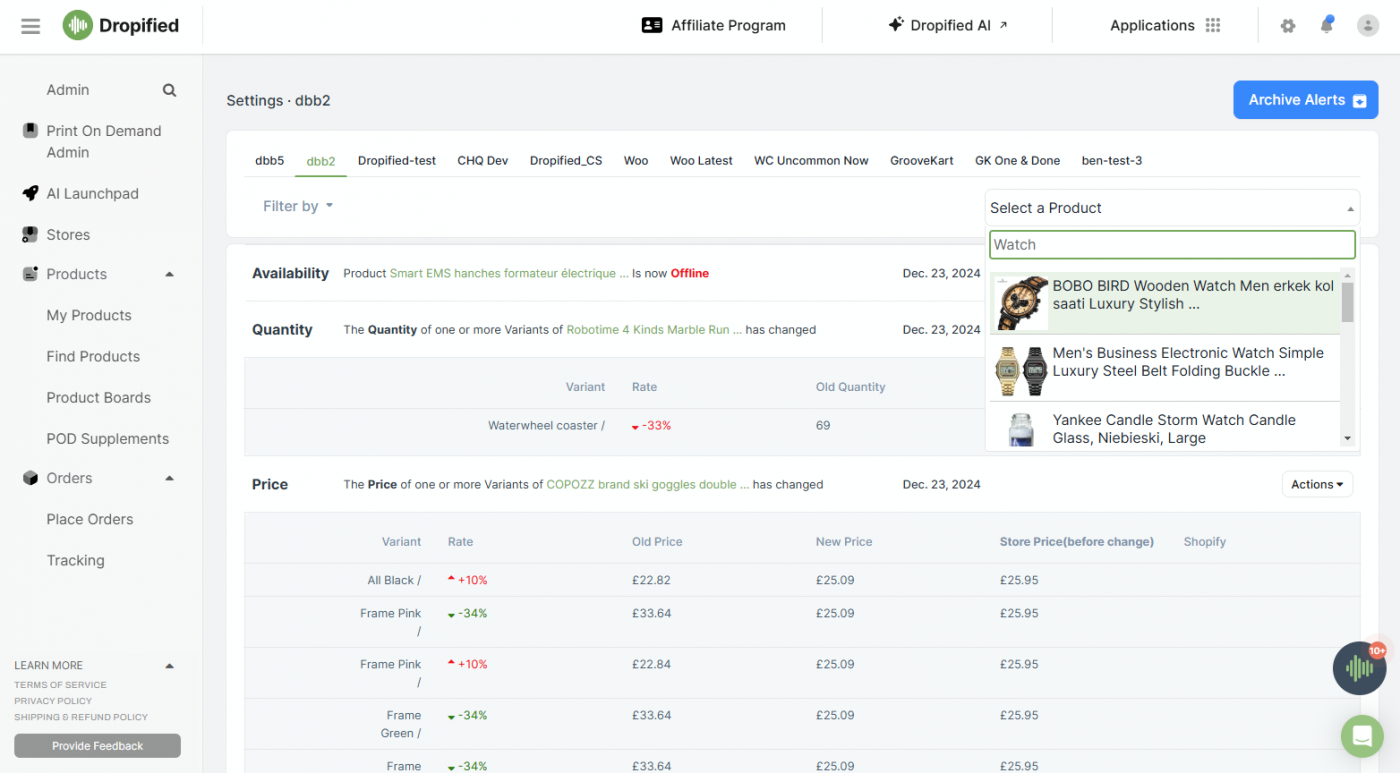
Task: Click the Orders box icon
Action: coord(30,478)
